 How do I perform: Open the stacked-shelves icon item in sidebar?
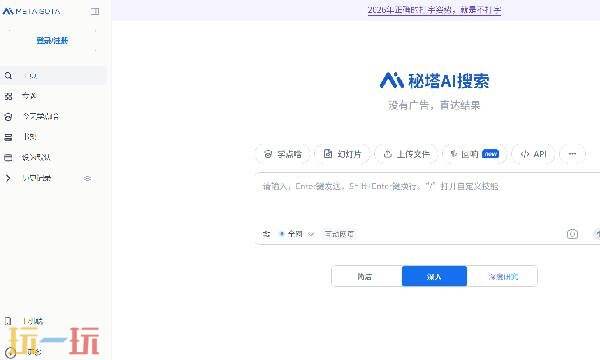tap(53, 137)
